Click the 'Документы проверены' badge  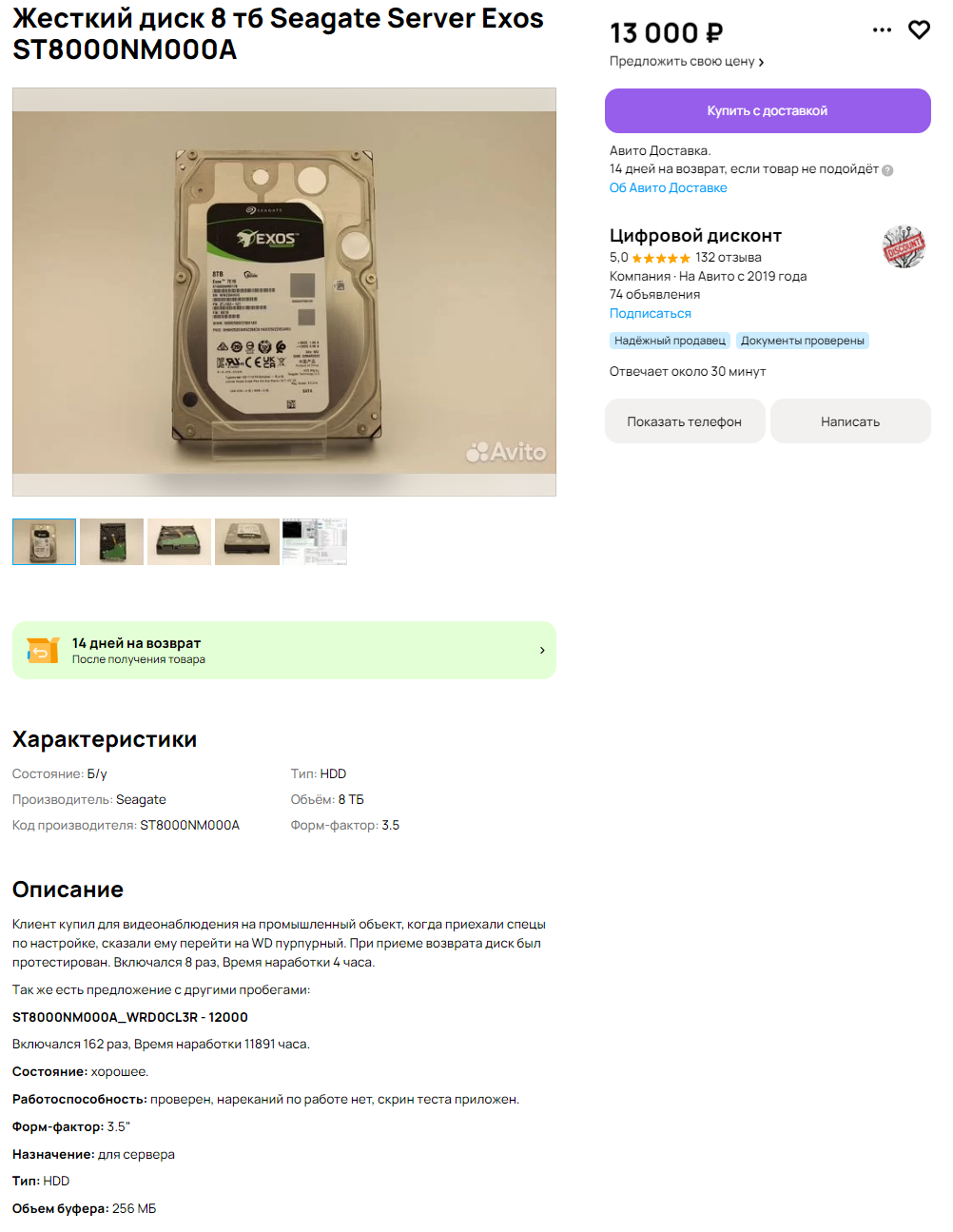[803, 341]
